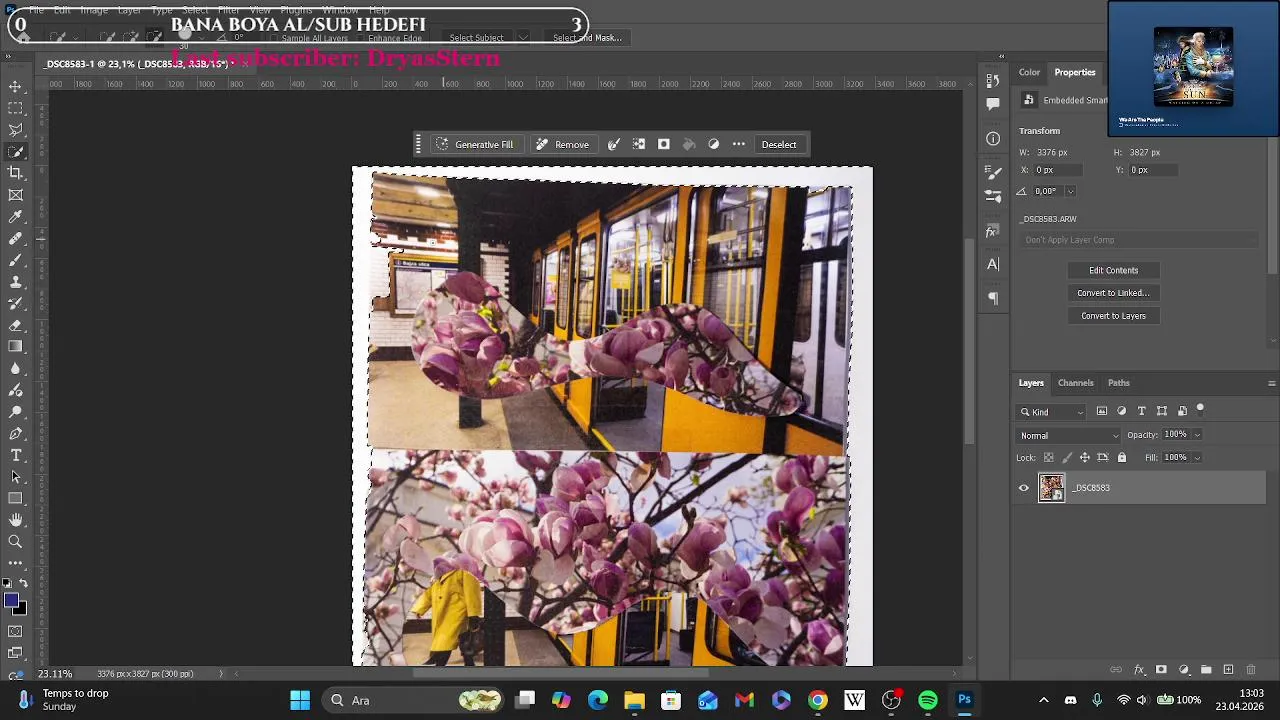Select the Frame tool
The height and width of the screenshot is (720, 1280).
coord(16,195)
